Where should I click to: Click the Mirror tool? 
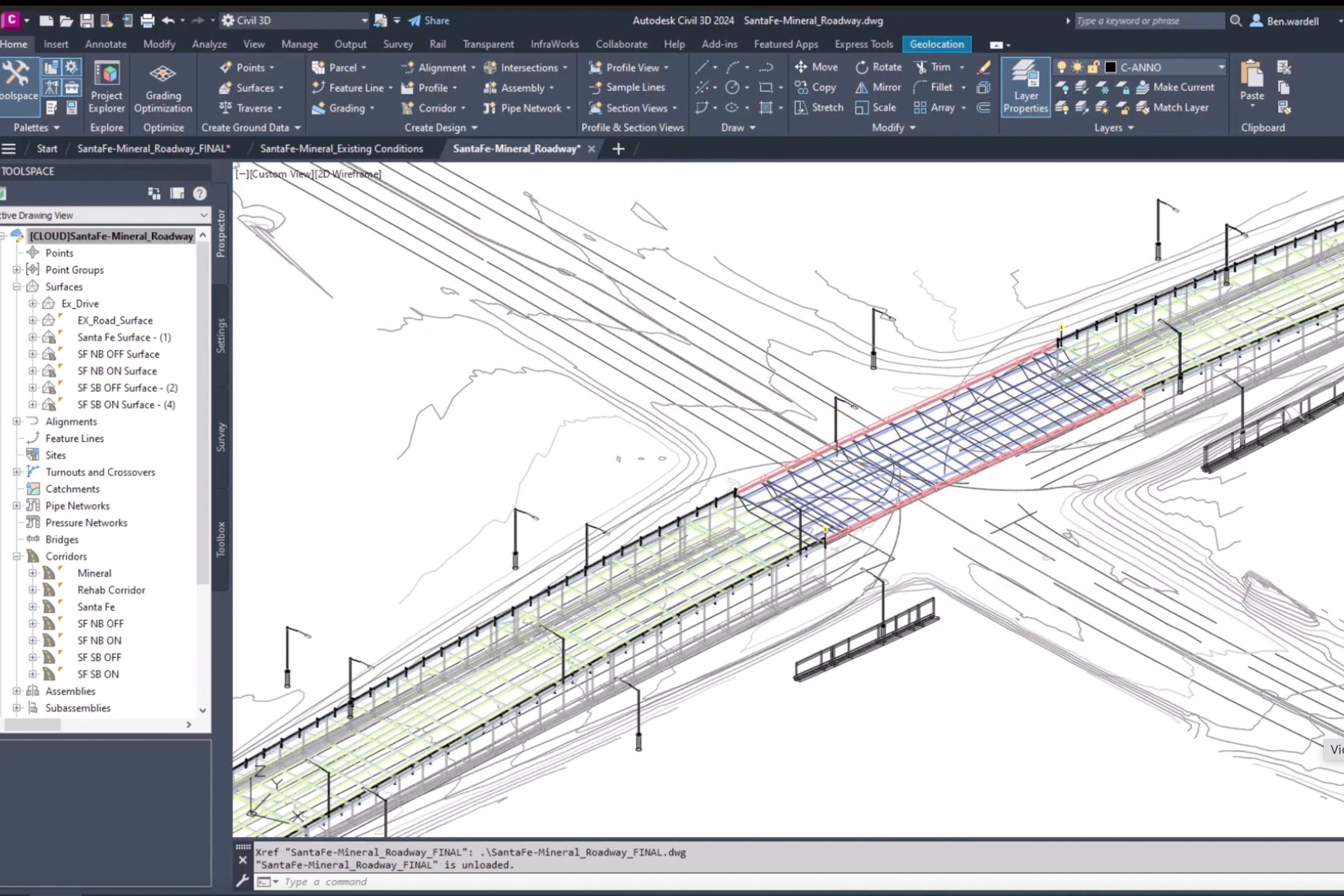coord(878,87)
